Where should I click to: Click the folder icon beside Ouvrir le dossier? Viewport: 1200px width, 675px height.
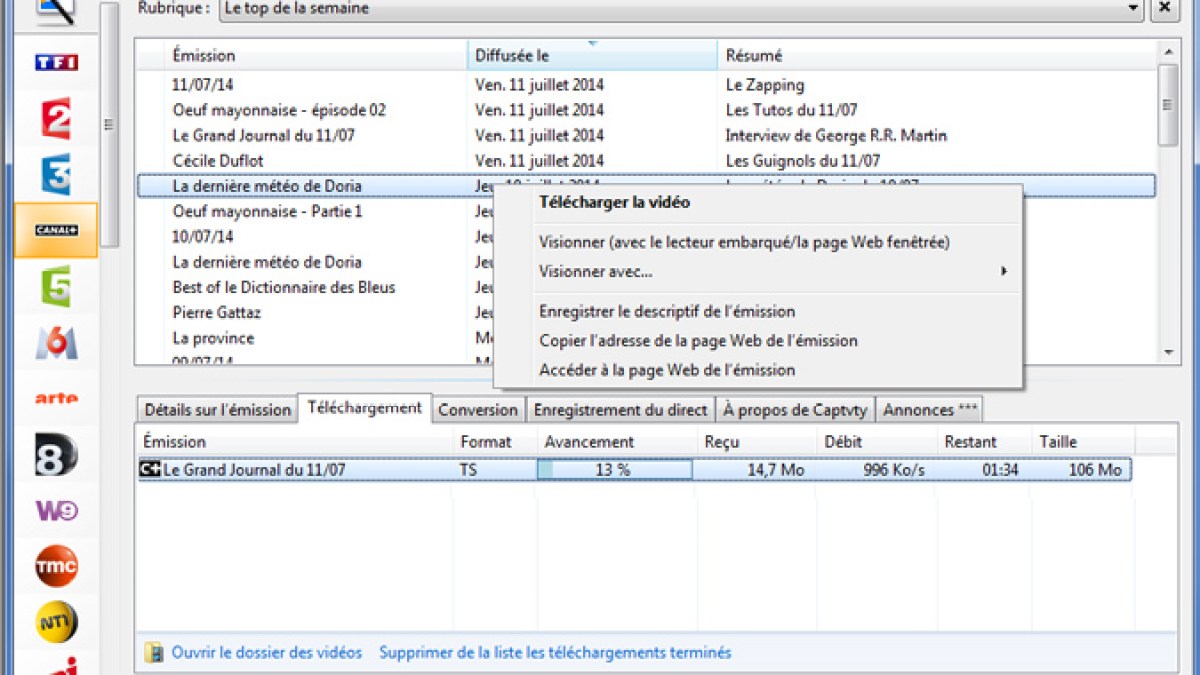(x=153, y=653)
